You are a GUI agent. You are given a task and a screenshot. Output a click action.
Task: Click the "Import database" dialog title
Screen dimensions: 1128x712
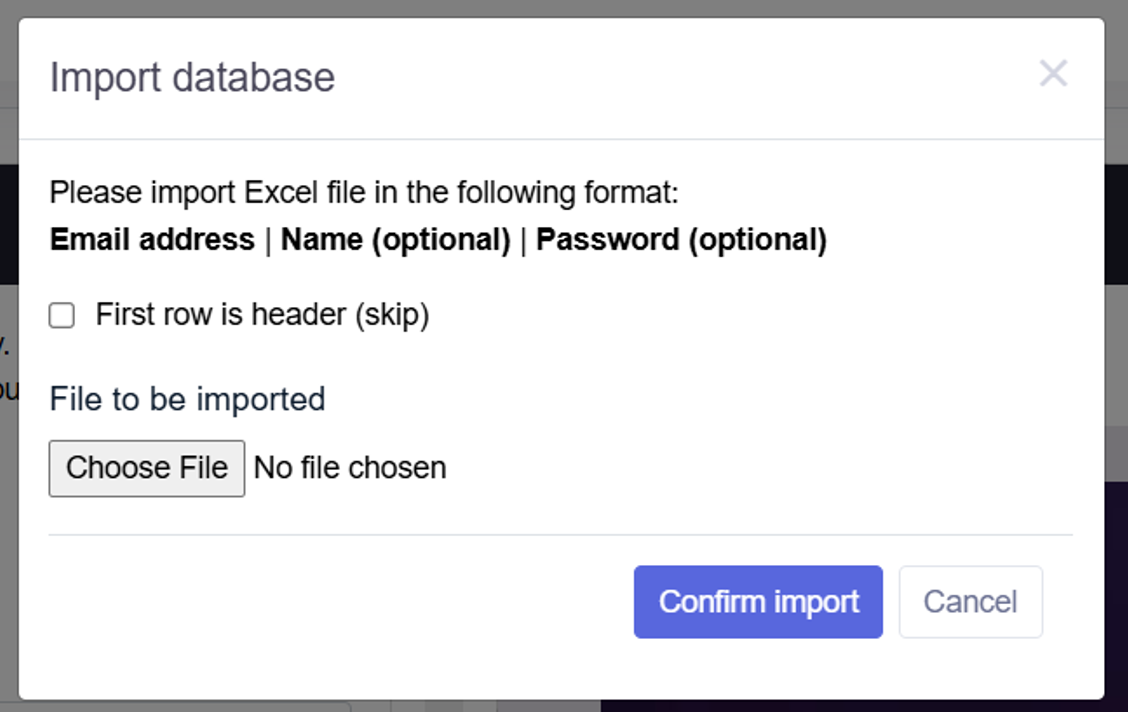coord(192,78)
